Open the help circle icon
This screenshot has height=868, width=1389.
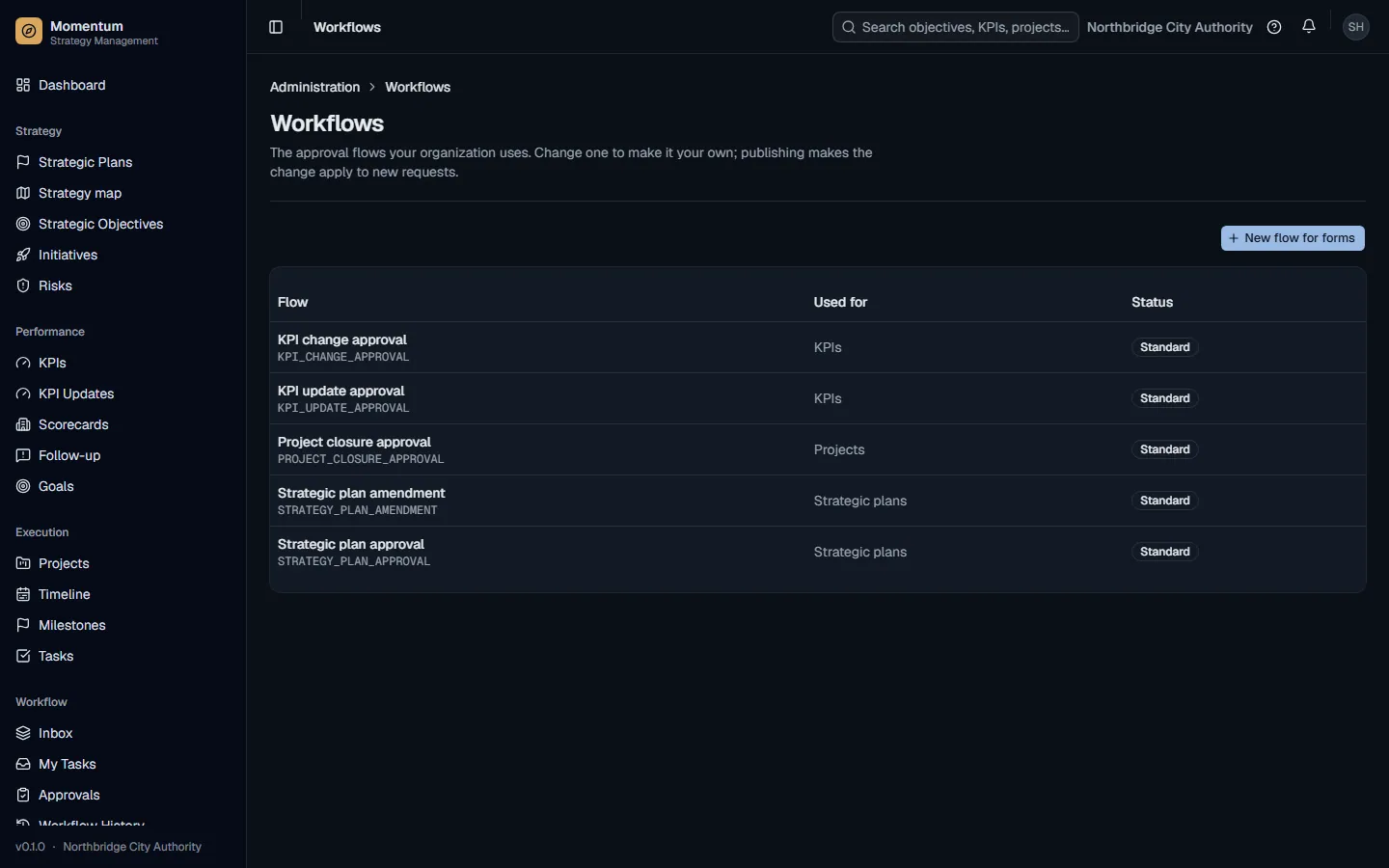point(1274,27)
